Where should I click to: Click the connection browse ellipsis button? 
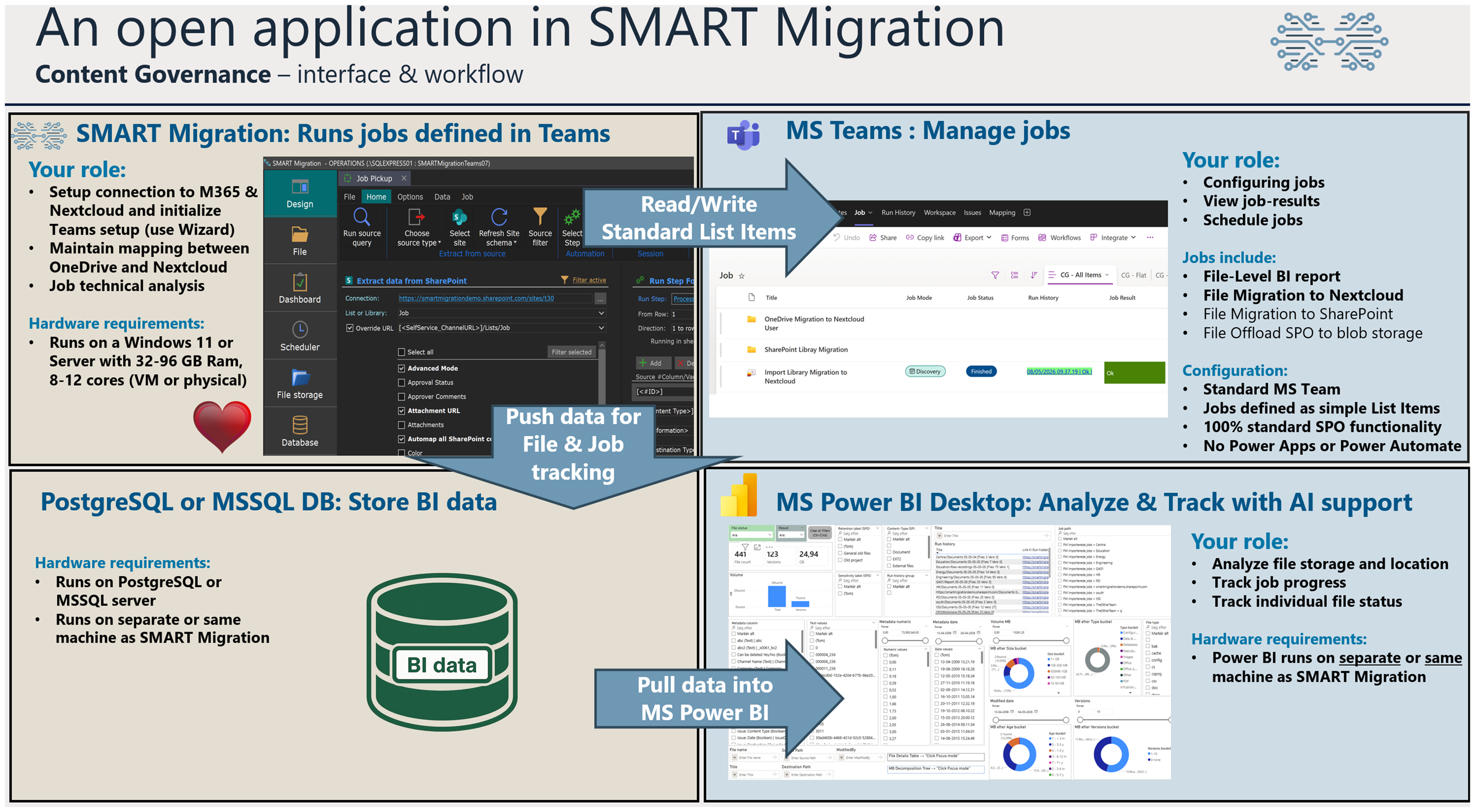point(600,298)
